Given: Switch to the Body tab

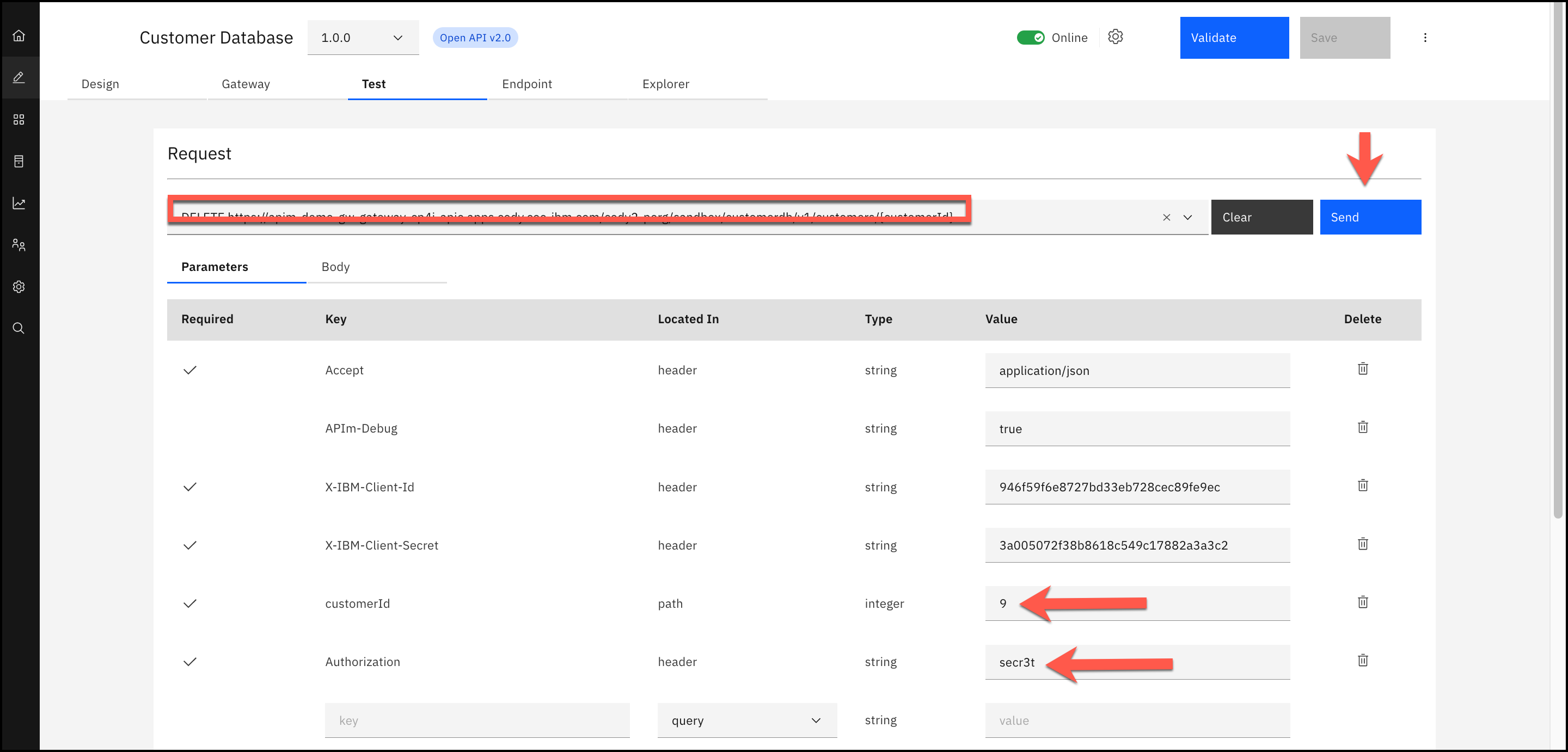Looking at the screenshot, I should [335, 267].
